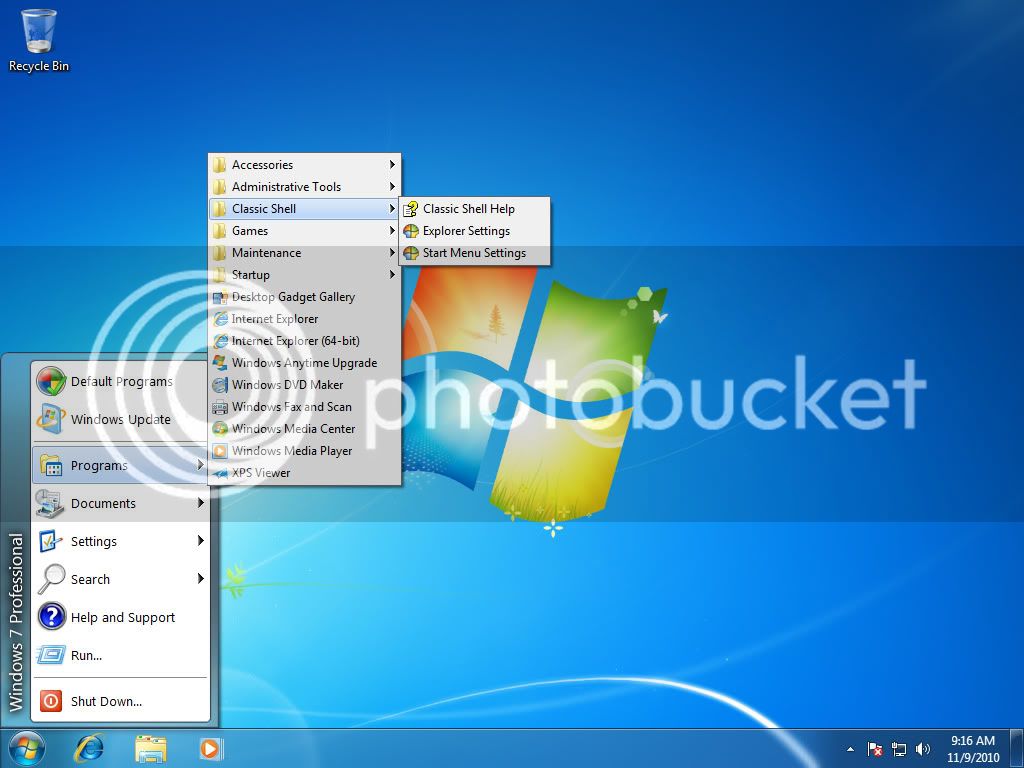
Task: Open the volume speaker icon
Action: pos(922,749)
